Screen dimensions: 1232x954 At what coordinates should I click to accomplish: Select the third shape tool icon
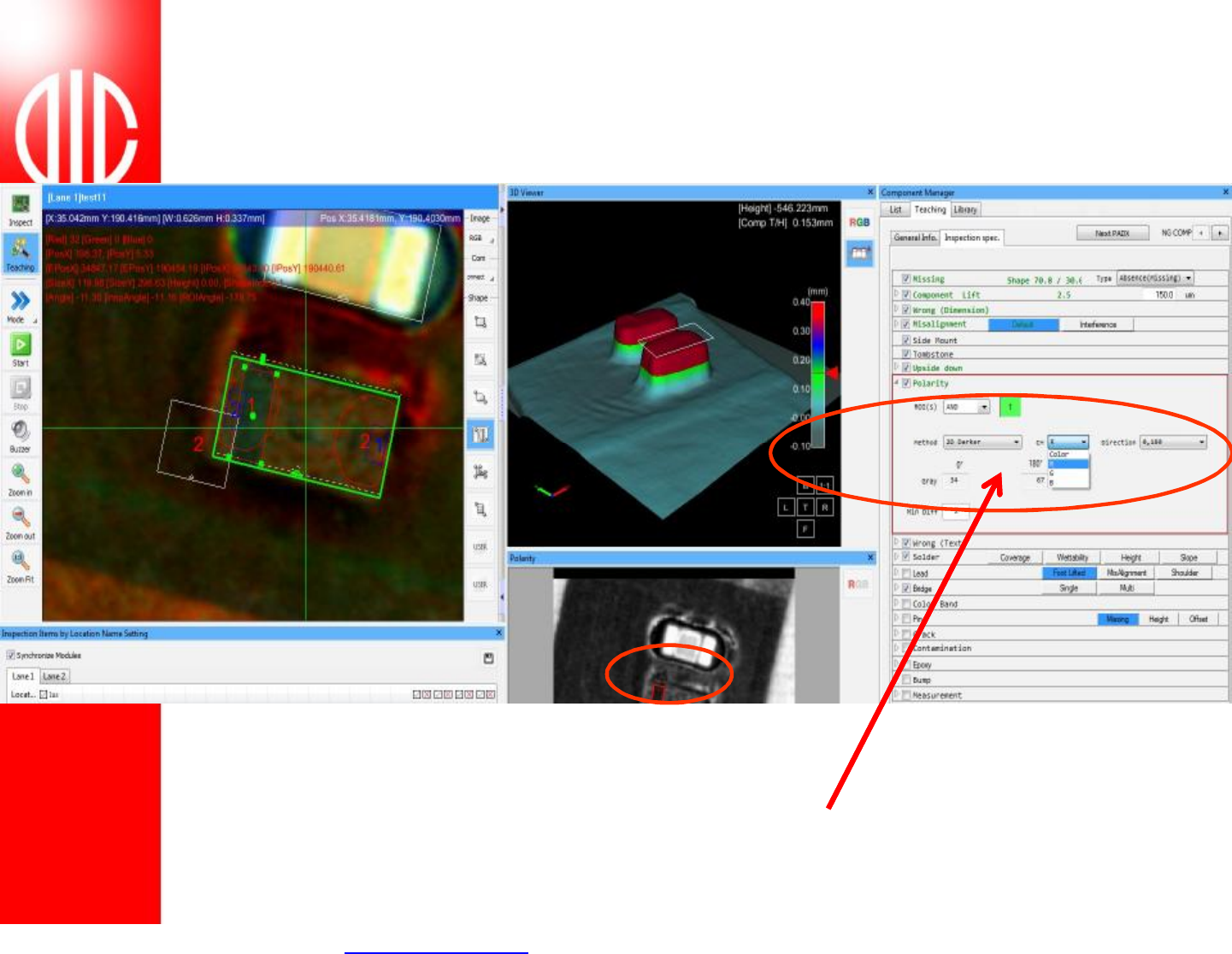pos(480,397)
